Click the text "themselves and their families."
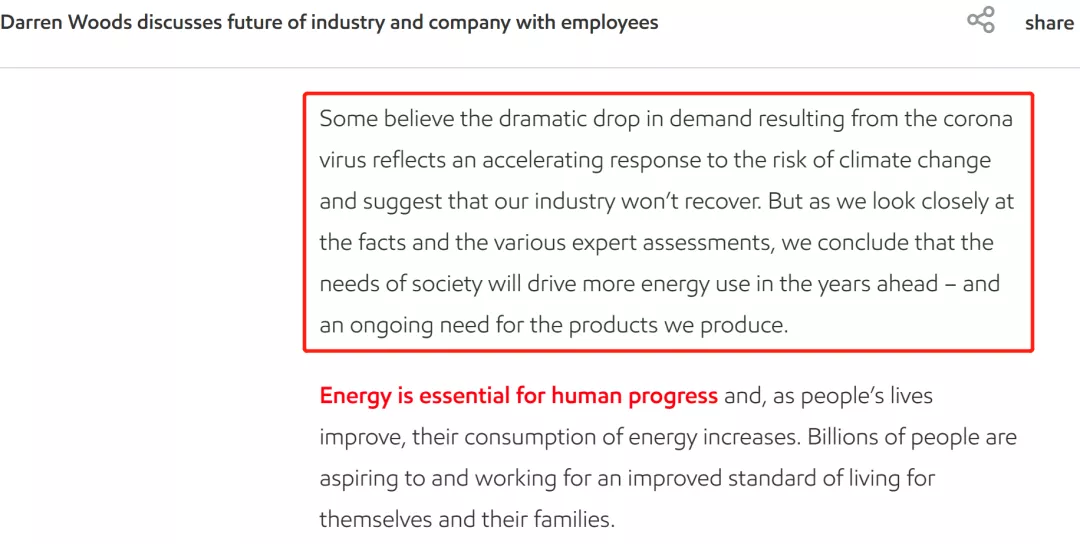The height and width of the screenshot is (544, 1080). point(466,519)
